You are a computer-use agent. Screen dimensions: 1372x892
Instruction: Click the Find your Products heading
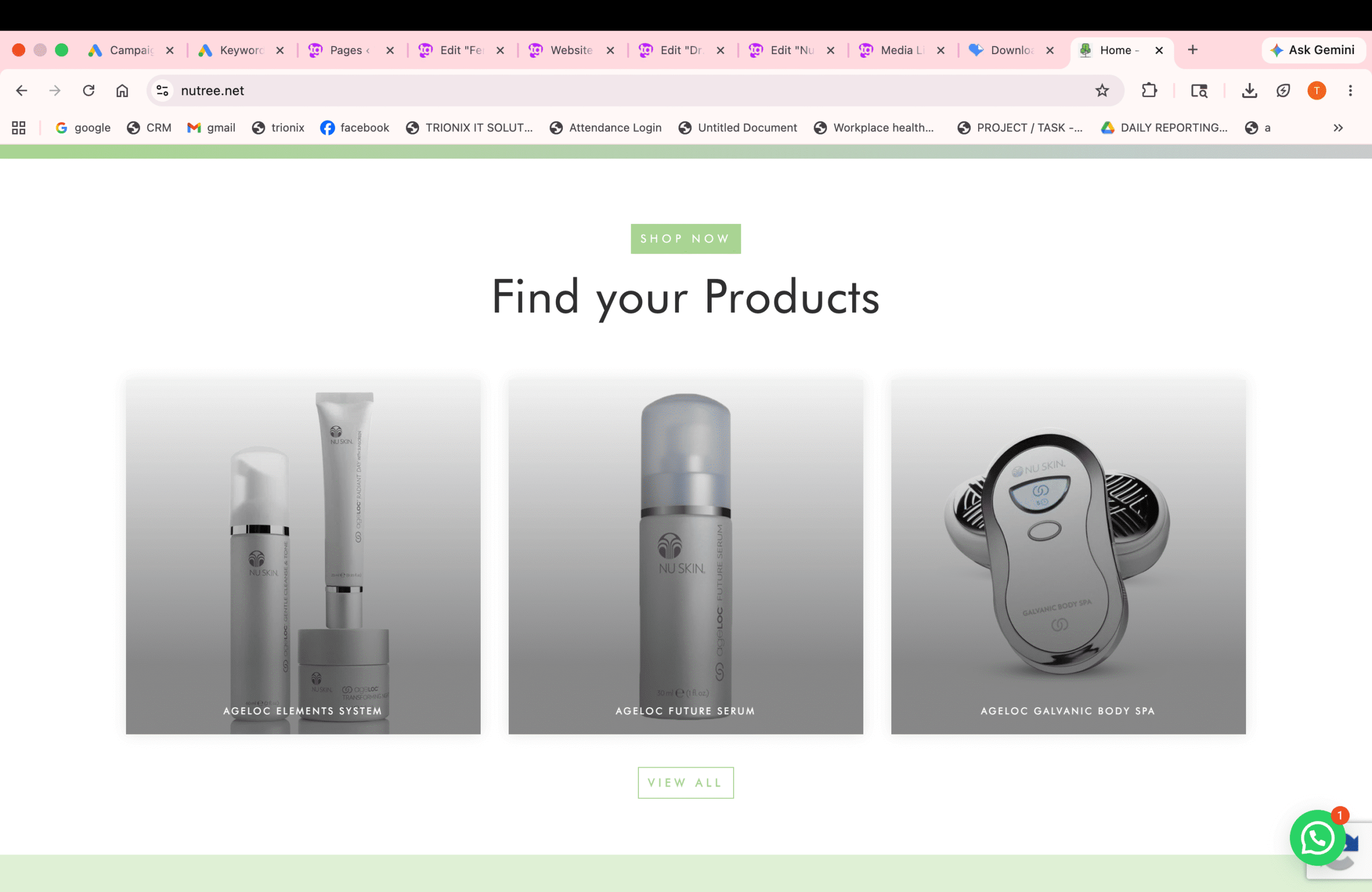[685, 297]
